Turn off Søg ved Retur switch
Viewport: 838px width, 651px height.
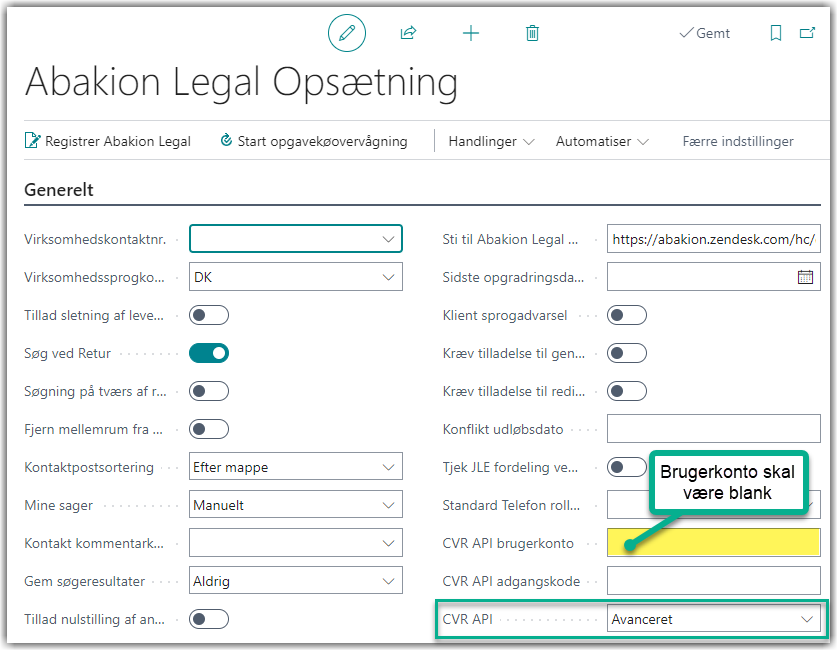[x=209, y=353]
